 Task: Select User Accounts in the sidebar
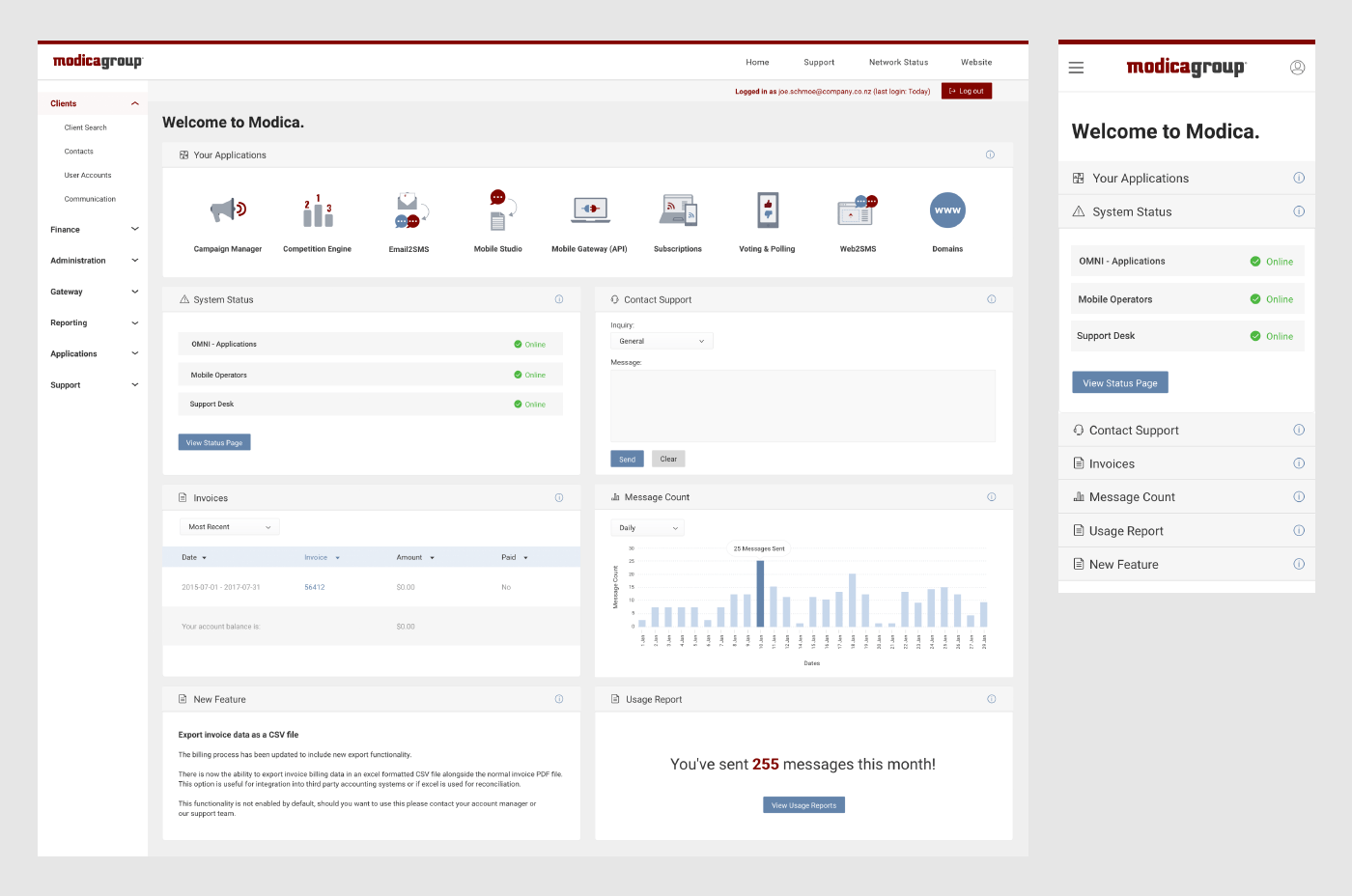point(88,176)
